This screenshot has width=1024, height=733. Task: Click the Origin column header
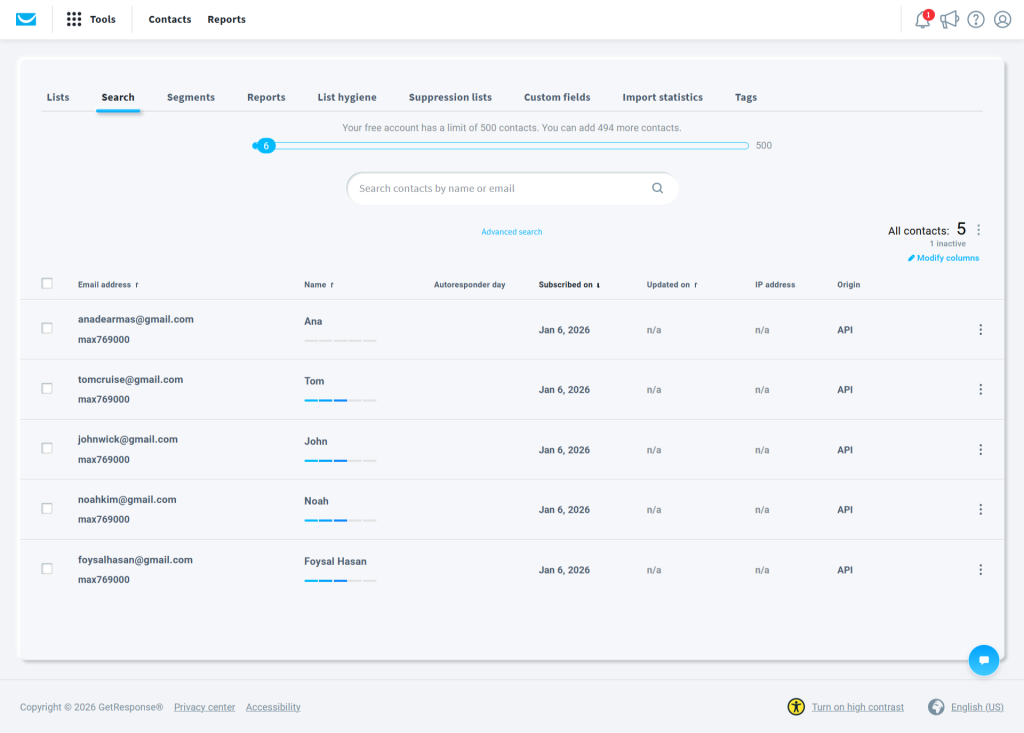(x=848, y=285)
